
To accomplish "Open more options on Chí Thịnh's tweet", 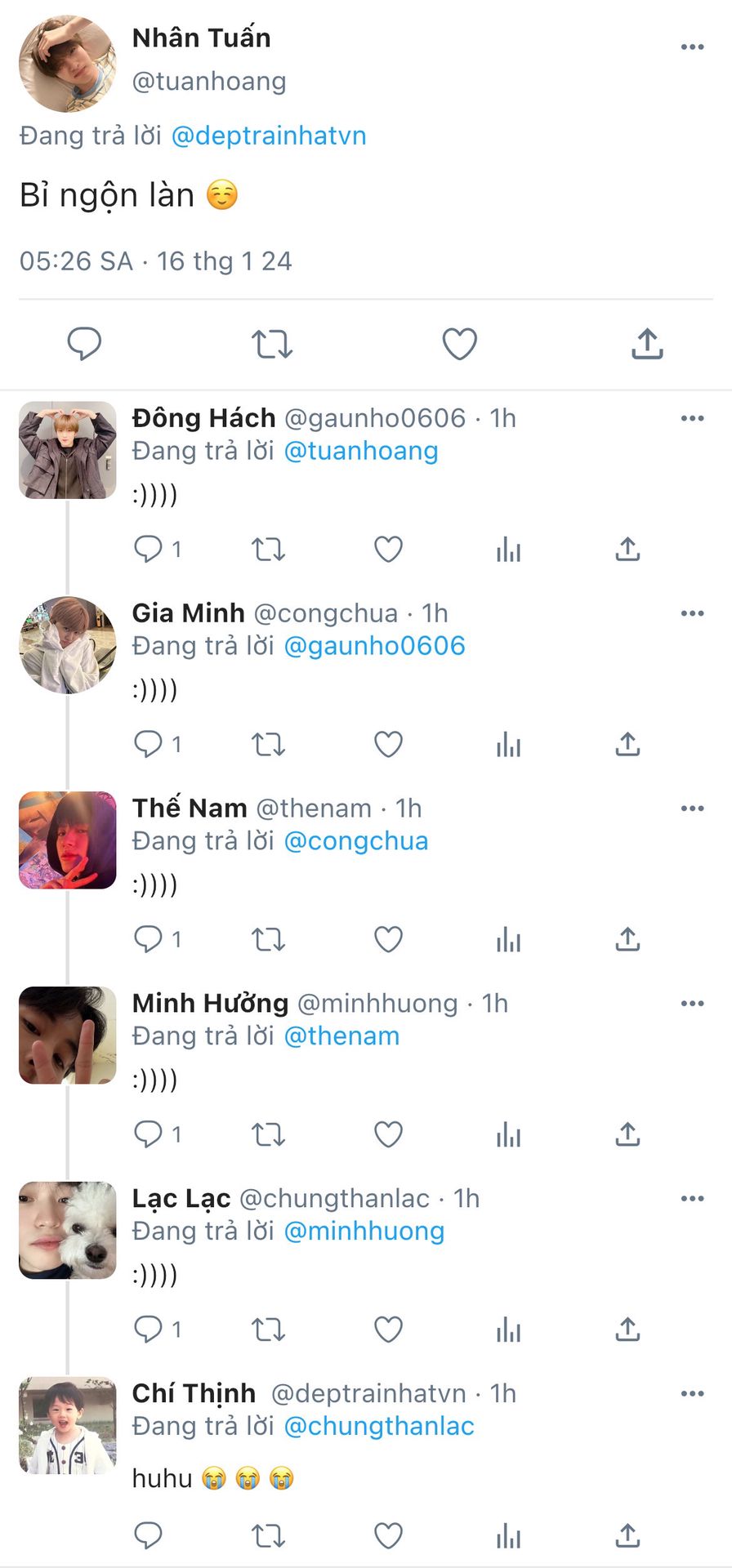I will [x=692, y=1394].
